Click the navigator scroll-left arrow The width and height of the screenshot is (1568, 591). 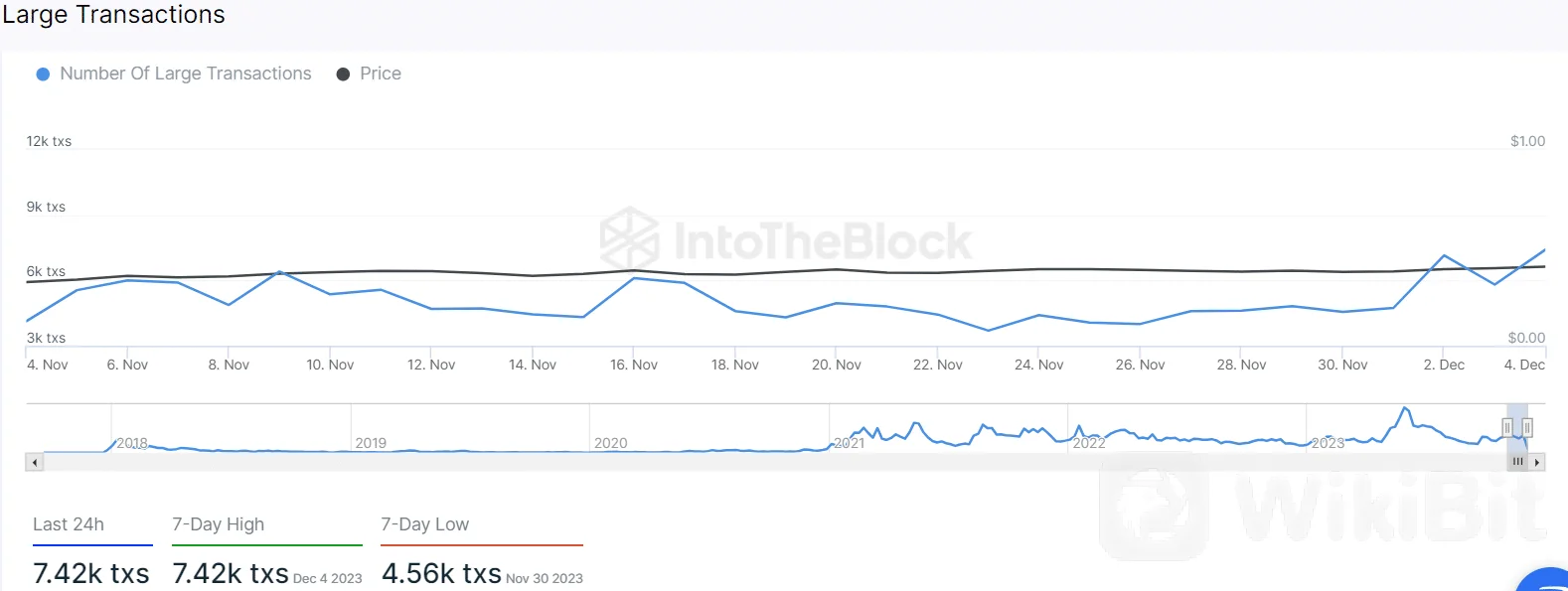pos(35,462)
